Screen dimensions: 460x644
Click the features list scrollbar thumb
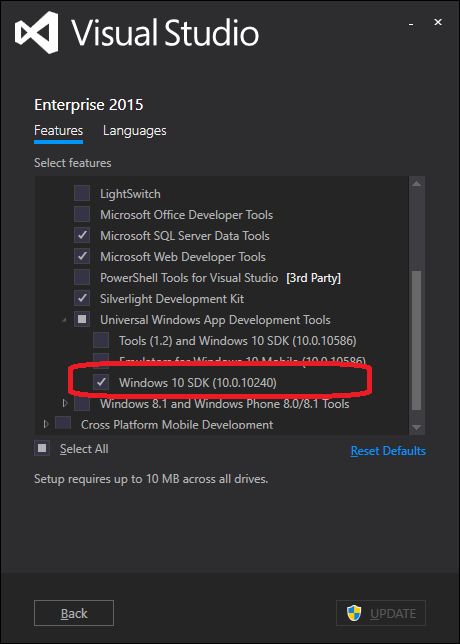point(416,340)
